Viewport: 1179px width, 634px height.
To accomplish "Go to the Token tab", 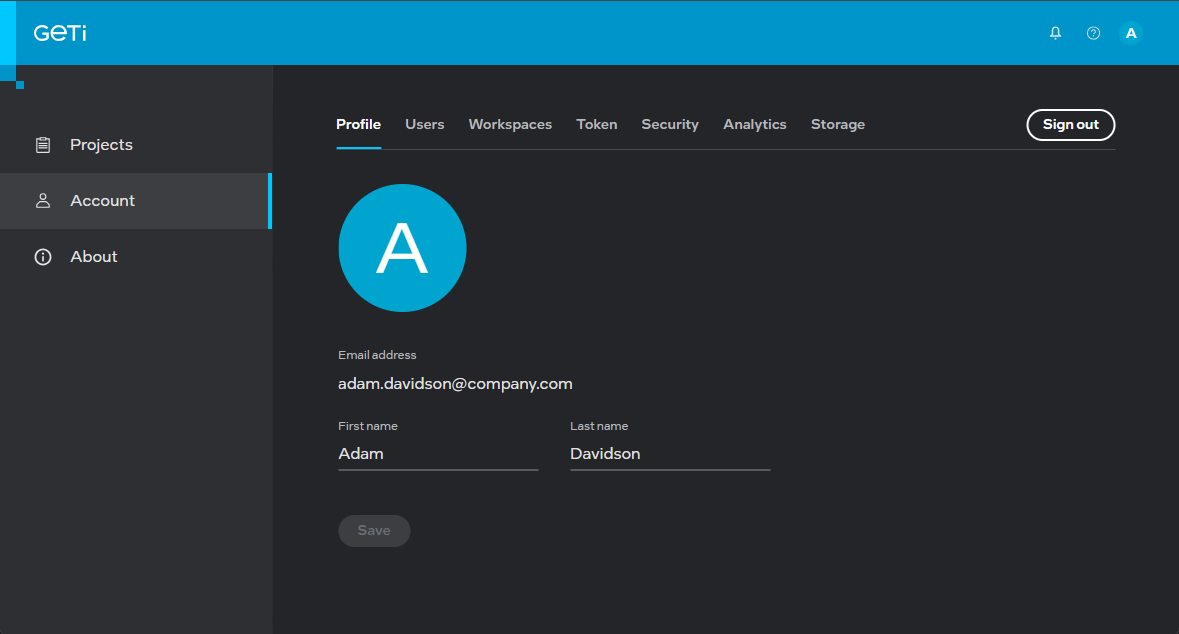I will tap(597, 124).
